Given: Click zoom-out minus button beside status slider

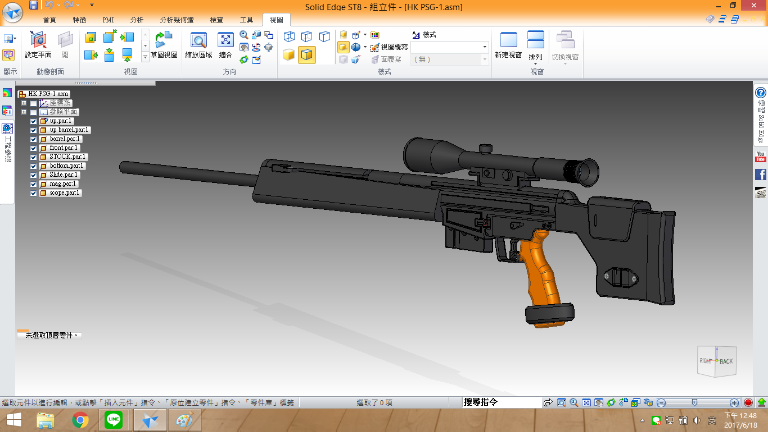Looking at the screenshot, I should [661, 403].
